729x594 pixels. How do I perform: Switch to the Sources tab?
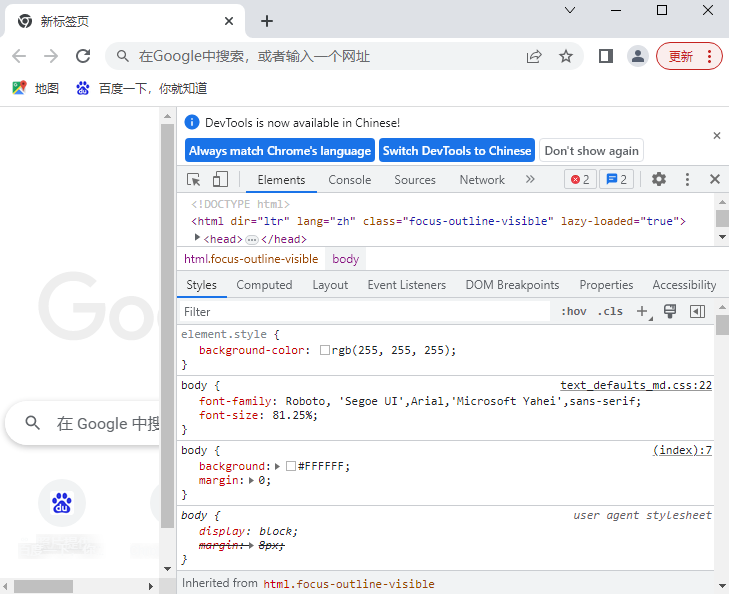(415, 180)
